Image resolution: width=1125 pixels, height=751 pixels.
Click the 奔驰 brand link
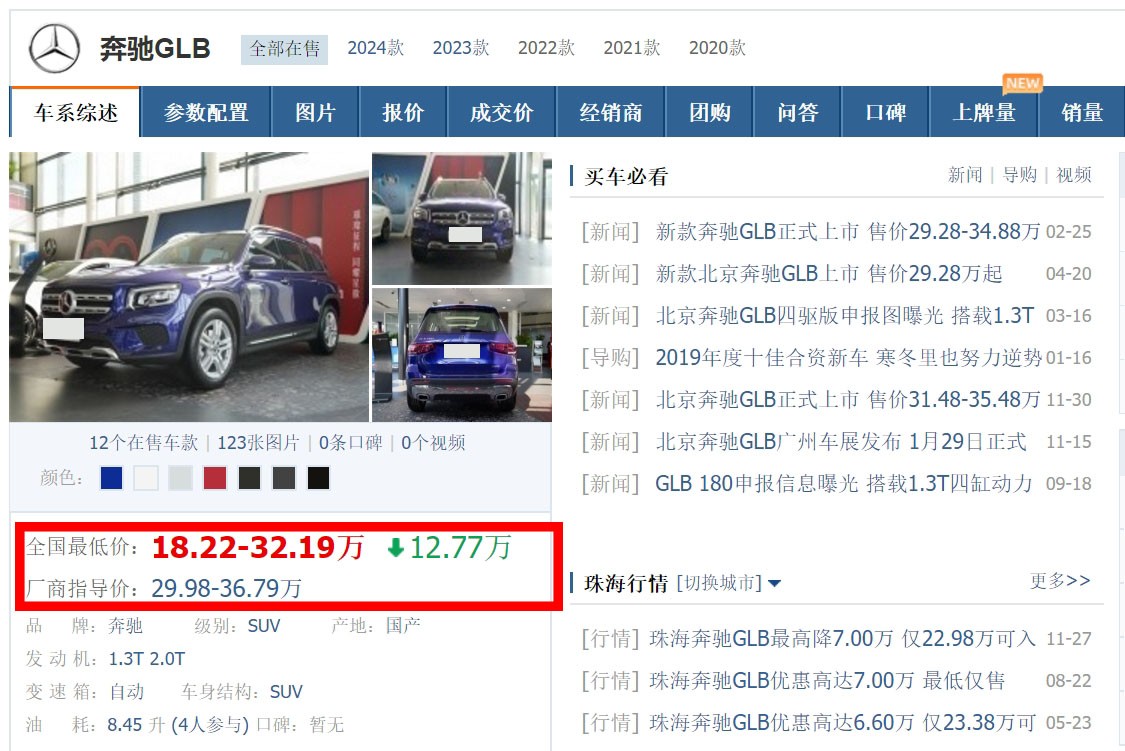pos(126,625)
